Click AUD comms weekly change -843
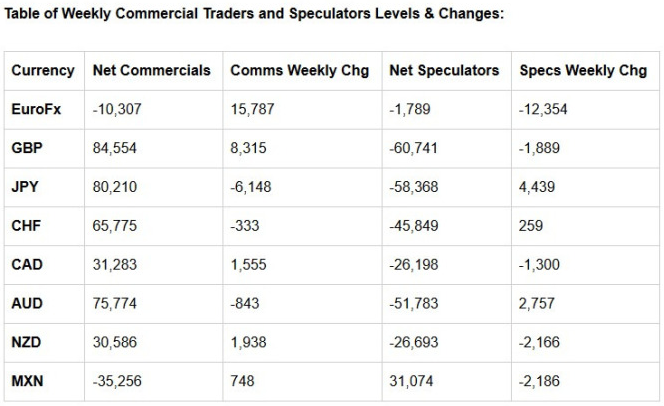This screenshot has height=406, width=664. [245, 304]
